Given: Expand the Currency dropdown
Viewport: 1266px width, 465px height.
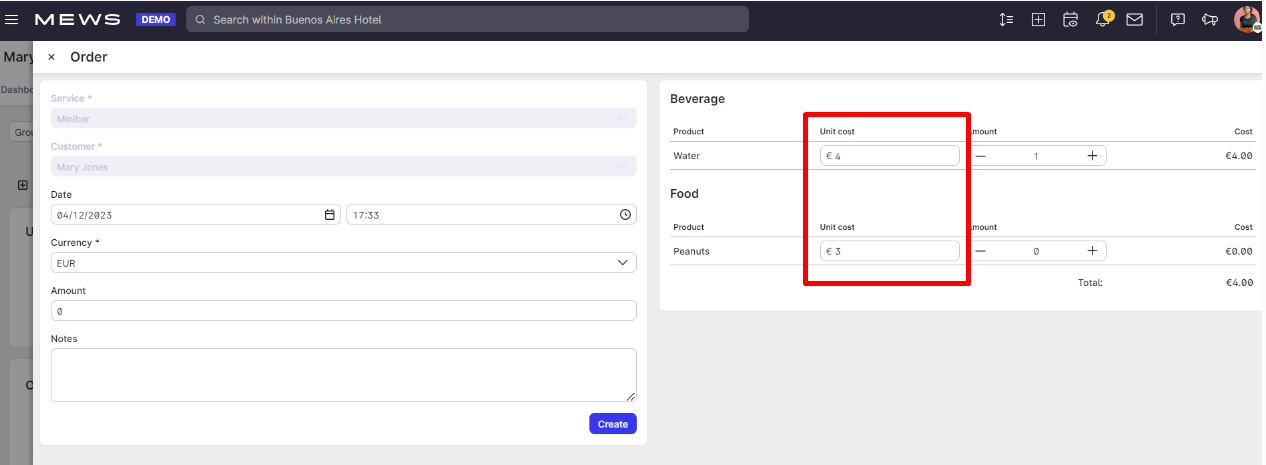Looking at the screenshot, I should coord(343,263).
